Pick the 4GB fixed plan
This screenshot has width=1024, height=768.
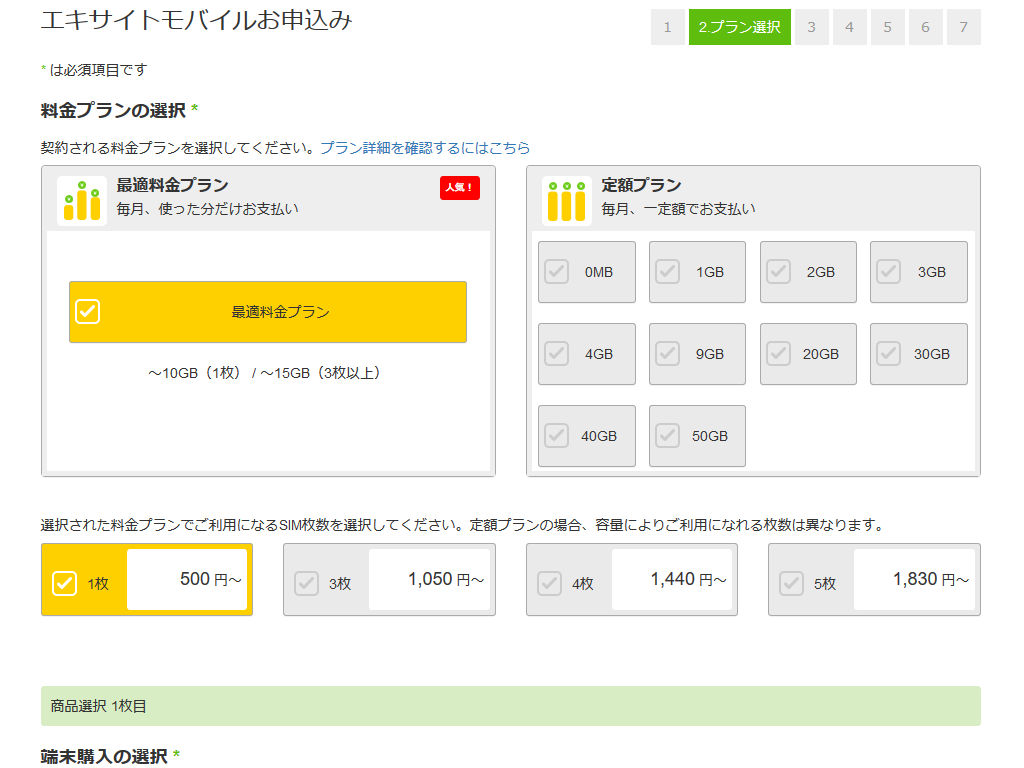coord(586,354)
